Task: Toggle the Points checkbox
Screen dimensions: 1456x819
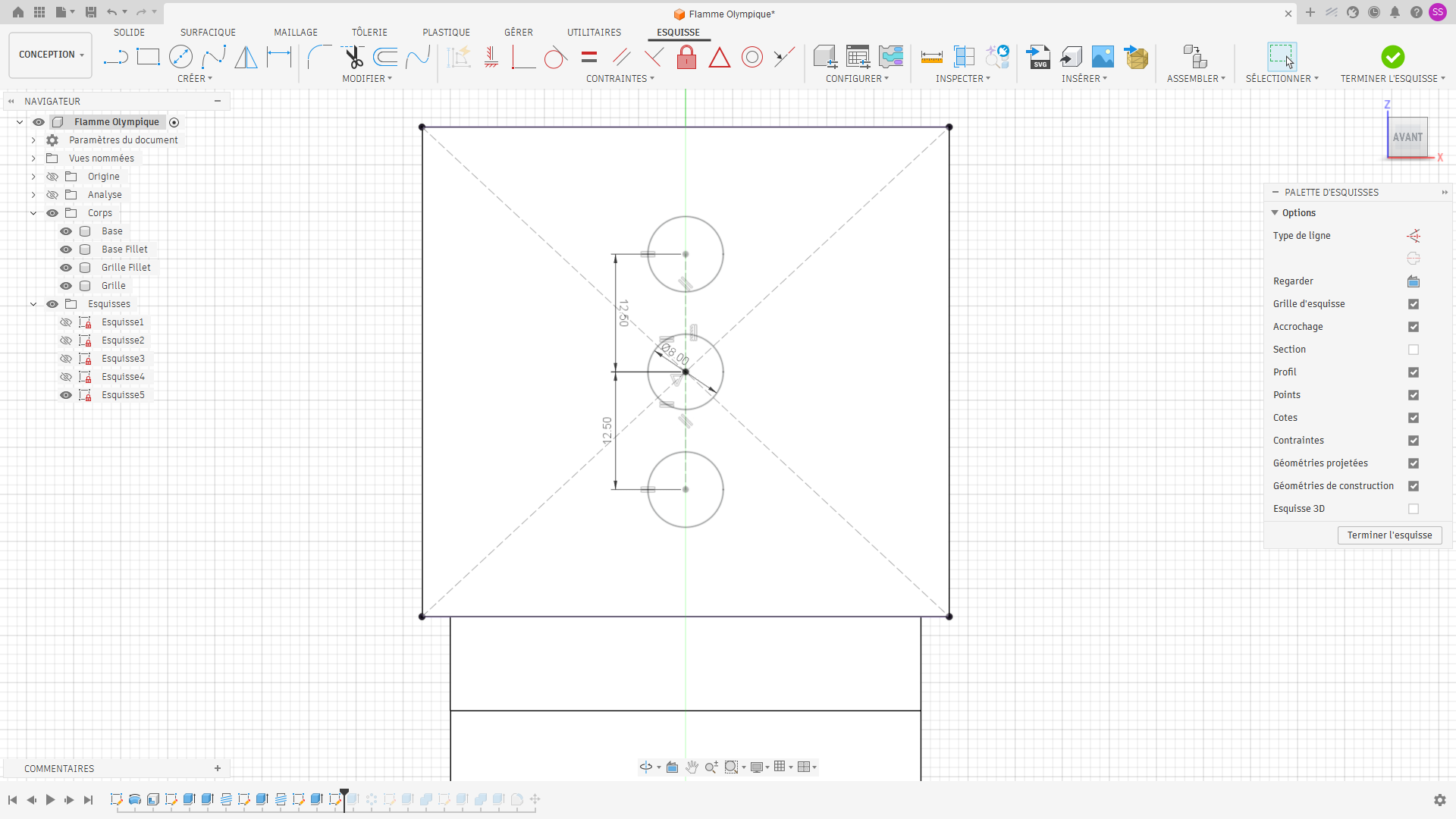Action: click(x=1414, y=395)
